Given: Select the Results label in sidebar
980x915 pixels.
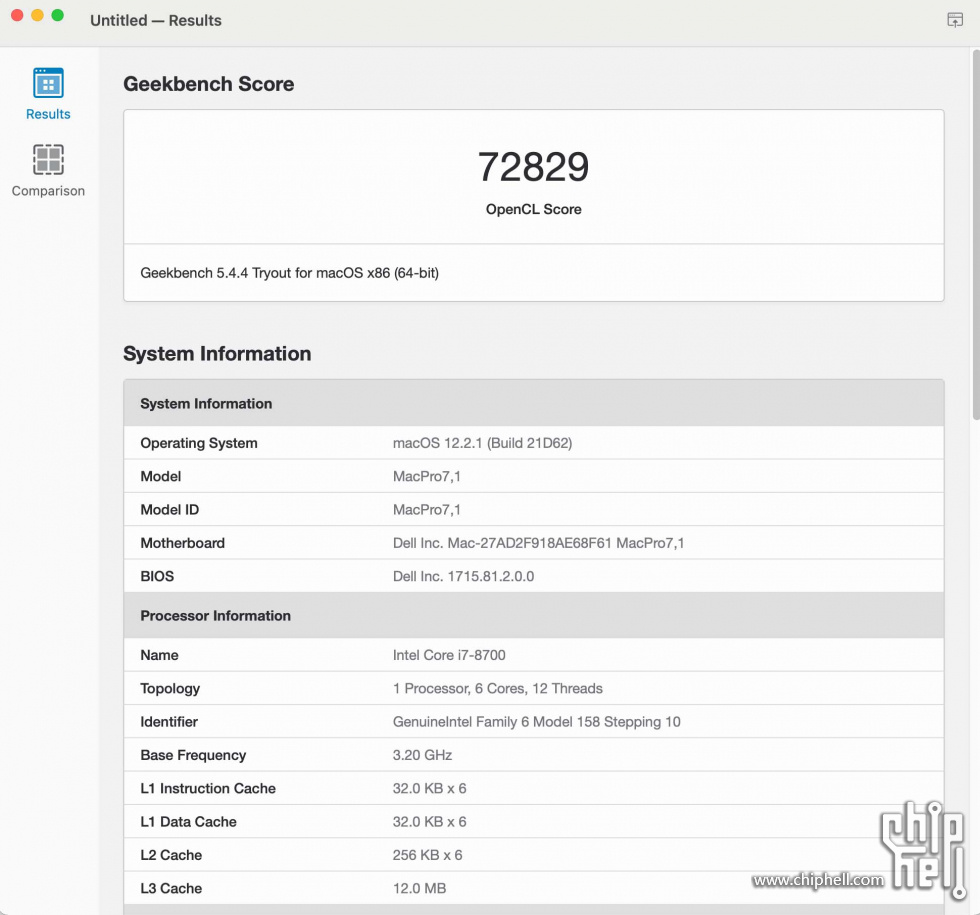Looking at the screenshot, I should coord(48,114).
